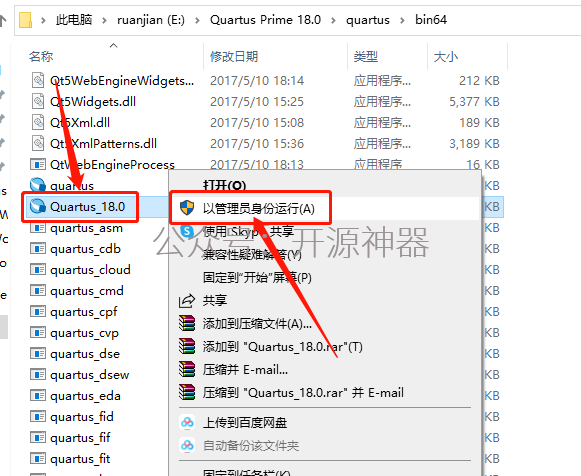Click the WinRAR icon for 添加到压缩文件(A)
Viewport: 581px width, 476px height.
tap(187, 323)
